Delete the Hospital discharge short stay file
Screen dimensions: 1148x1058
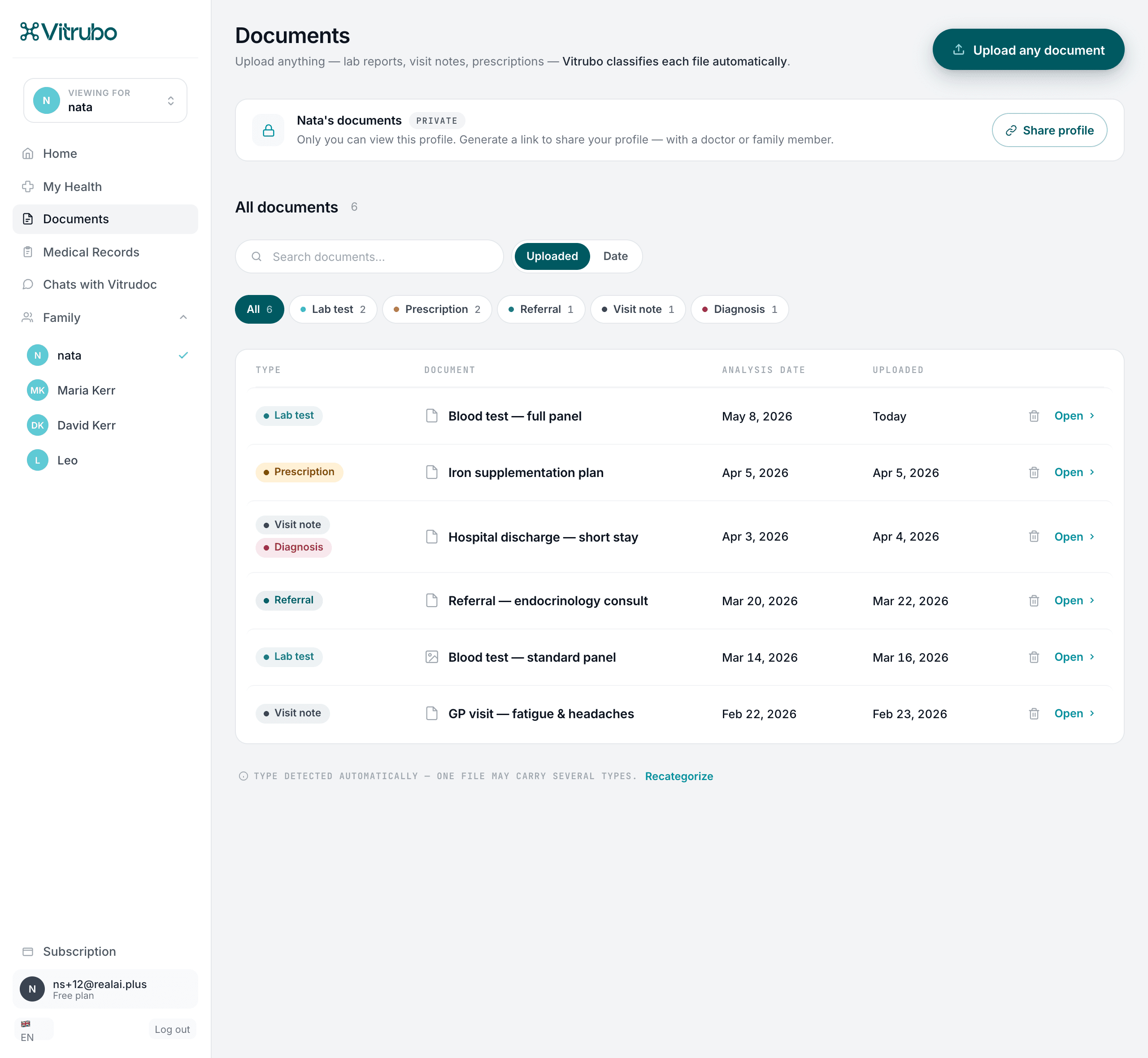(x=1034, y=537)
